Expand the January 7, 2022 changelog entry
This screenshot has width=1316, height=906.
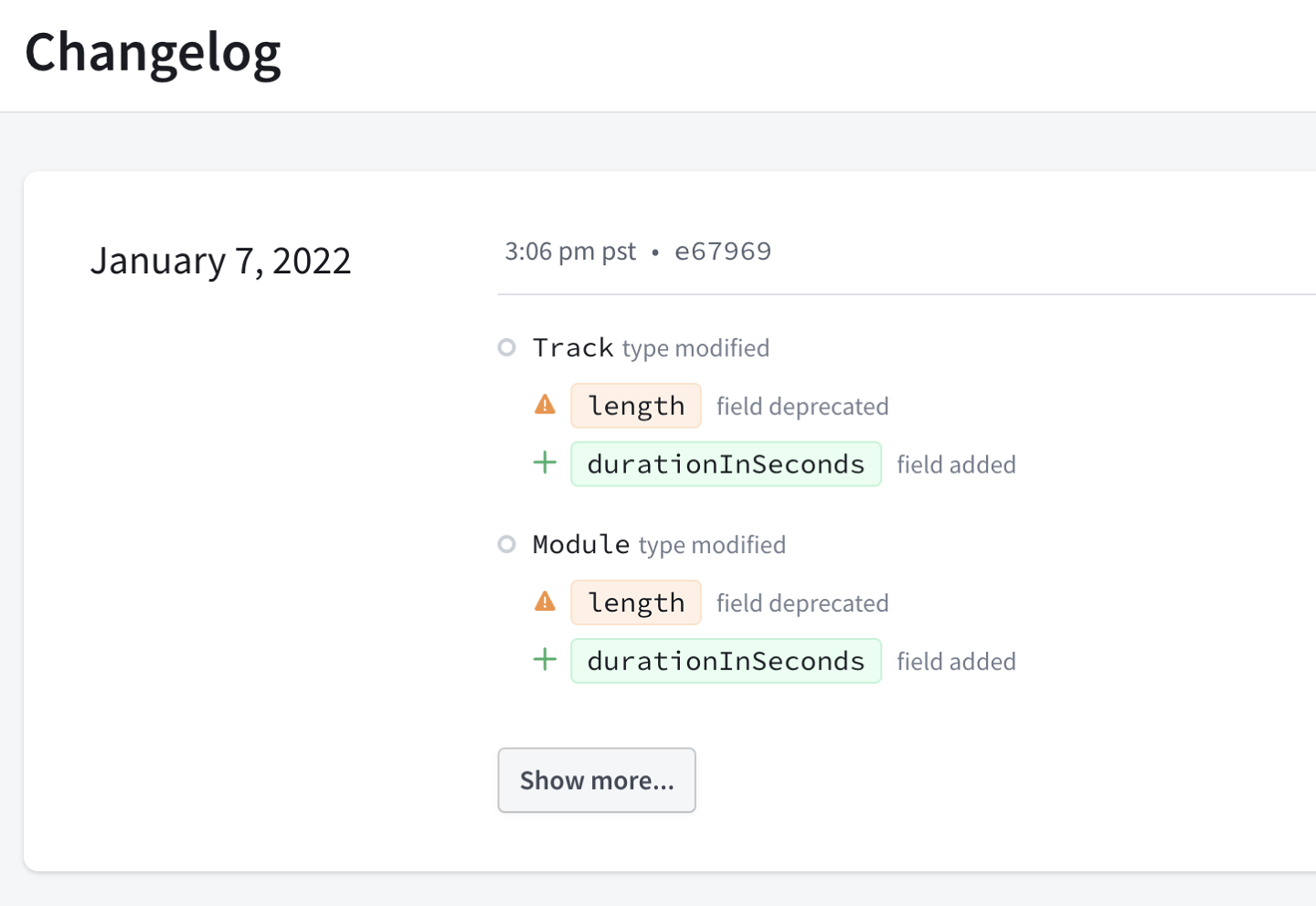[220, 261]
